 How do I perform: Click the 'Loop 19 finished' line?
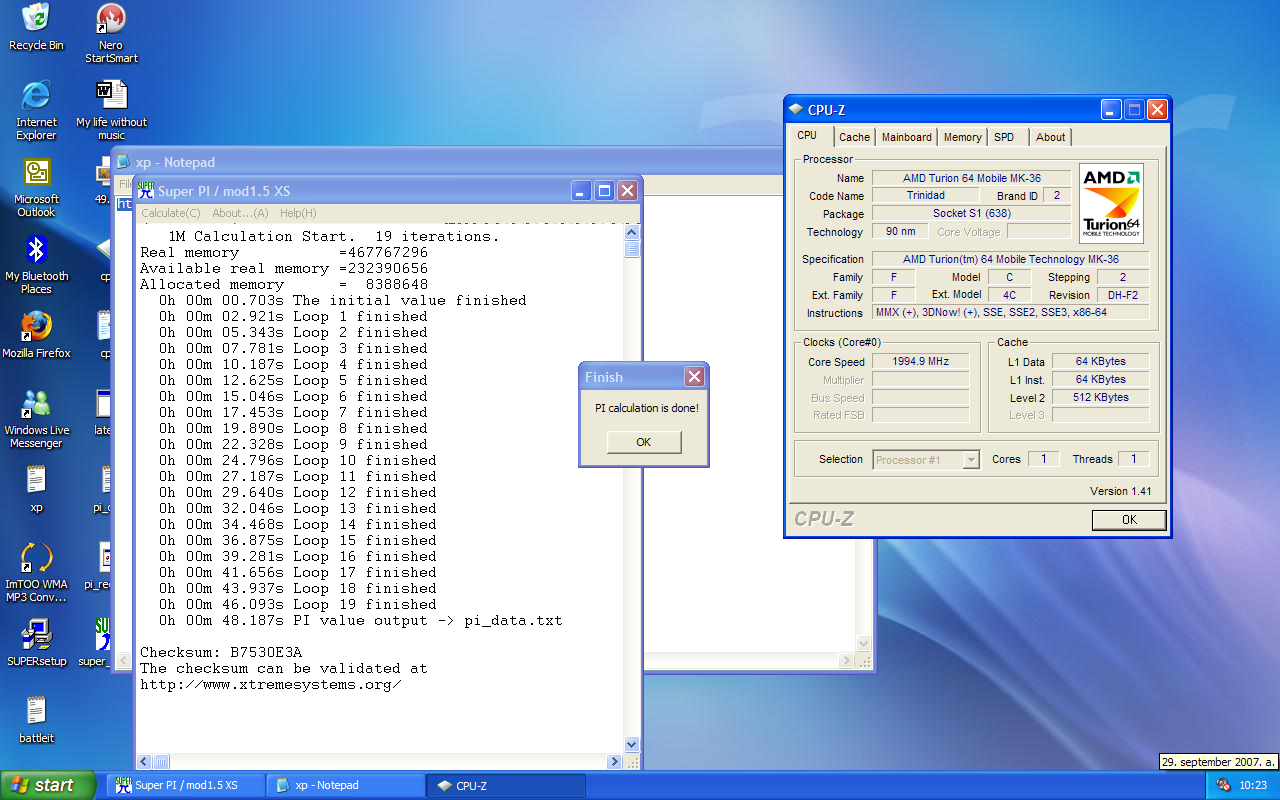(297, 604)
